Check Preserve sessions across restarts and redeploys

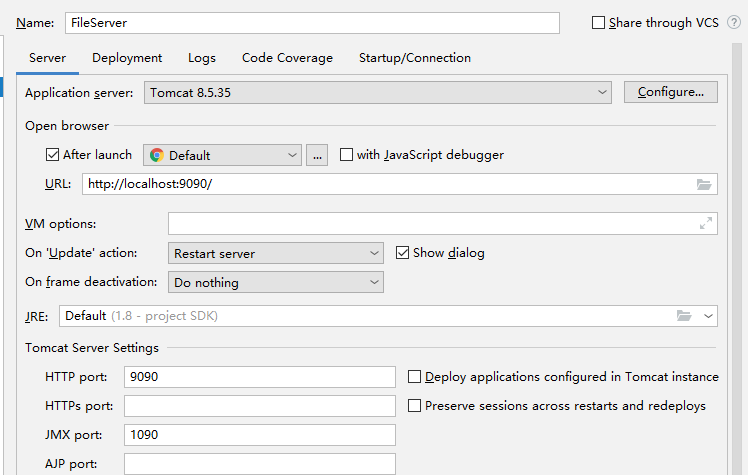coord(414,405)
